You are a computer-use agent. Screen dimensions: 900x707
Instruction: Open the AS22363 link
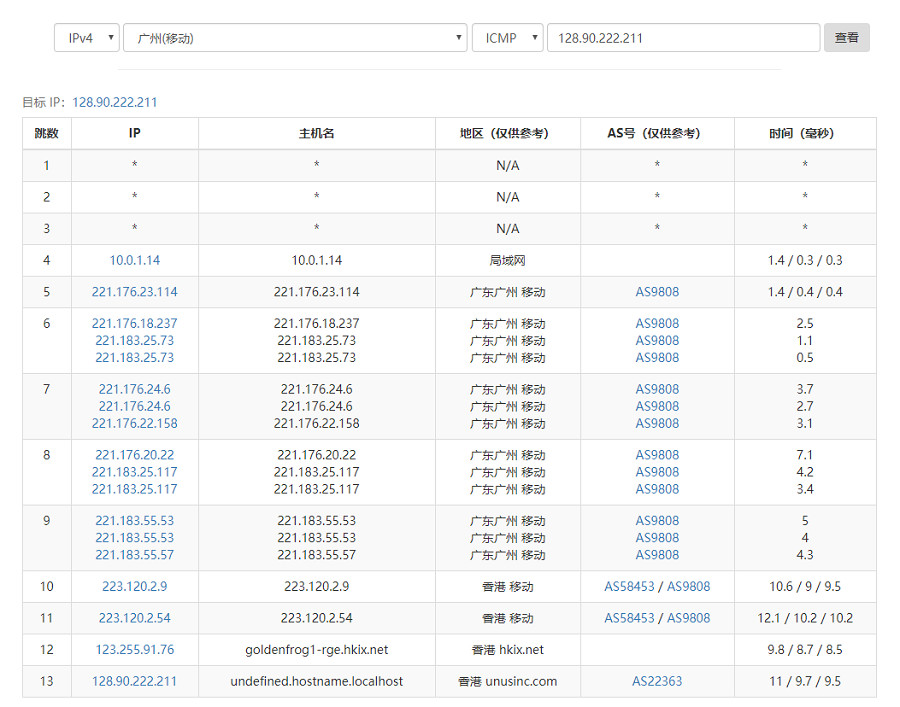(657, 681)
